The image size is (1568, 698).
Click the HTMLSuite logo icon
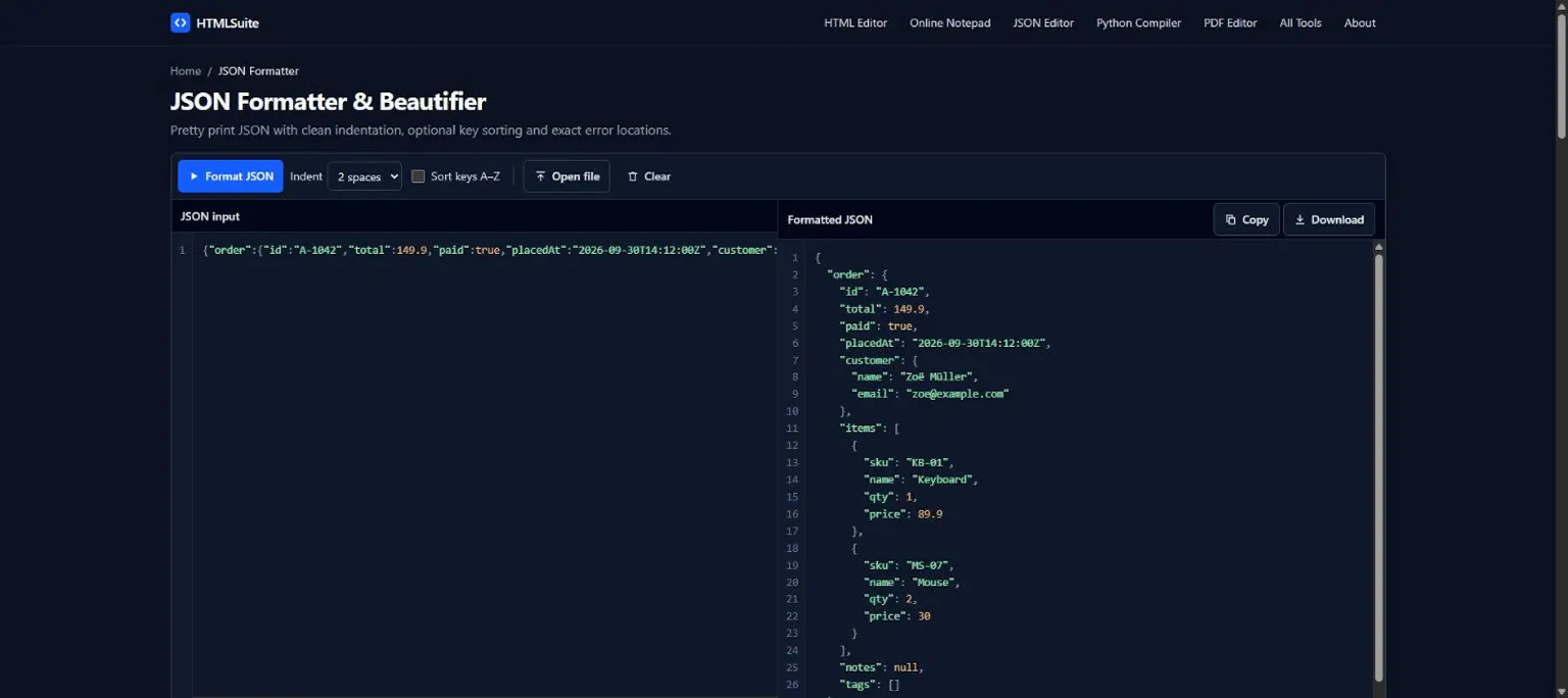pyautogui.click(x=179, y=23)
